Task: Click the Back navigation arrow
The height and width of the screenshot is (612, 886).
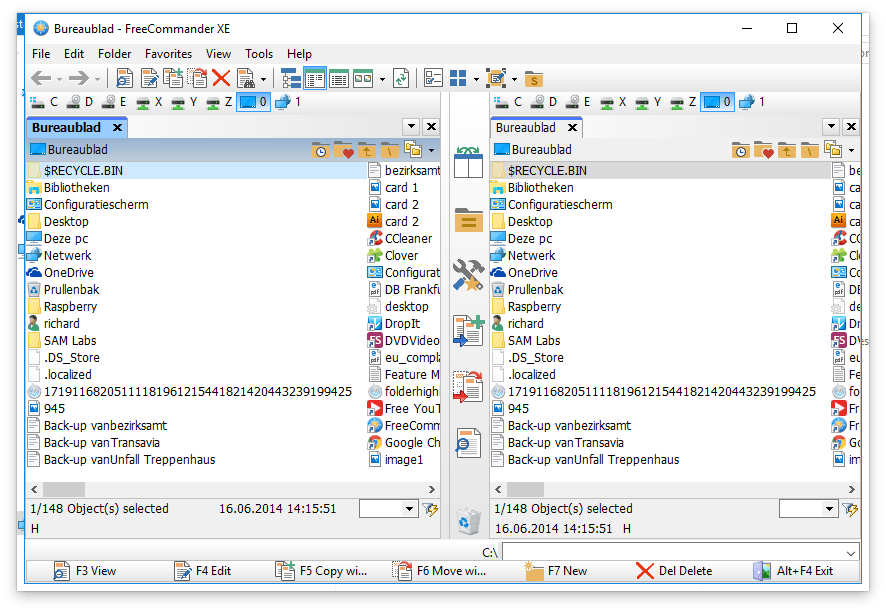Action: [41, 79]
